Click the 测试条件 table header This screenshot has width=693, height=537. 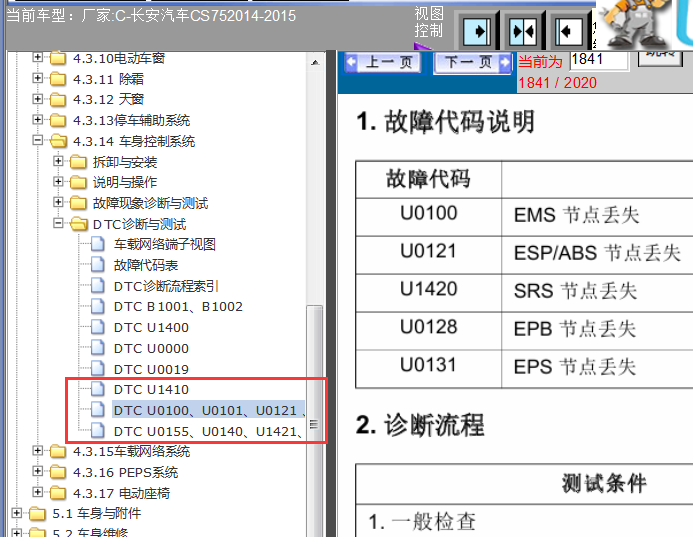pyautogui.click(x=604, y=483)
